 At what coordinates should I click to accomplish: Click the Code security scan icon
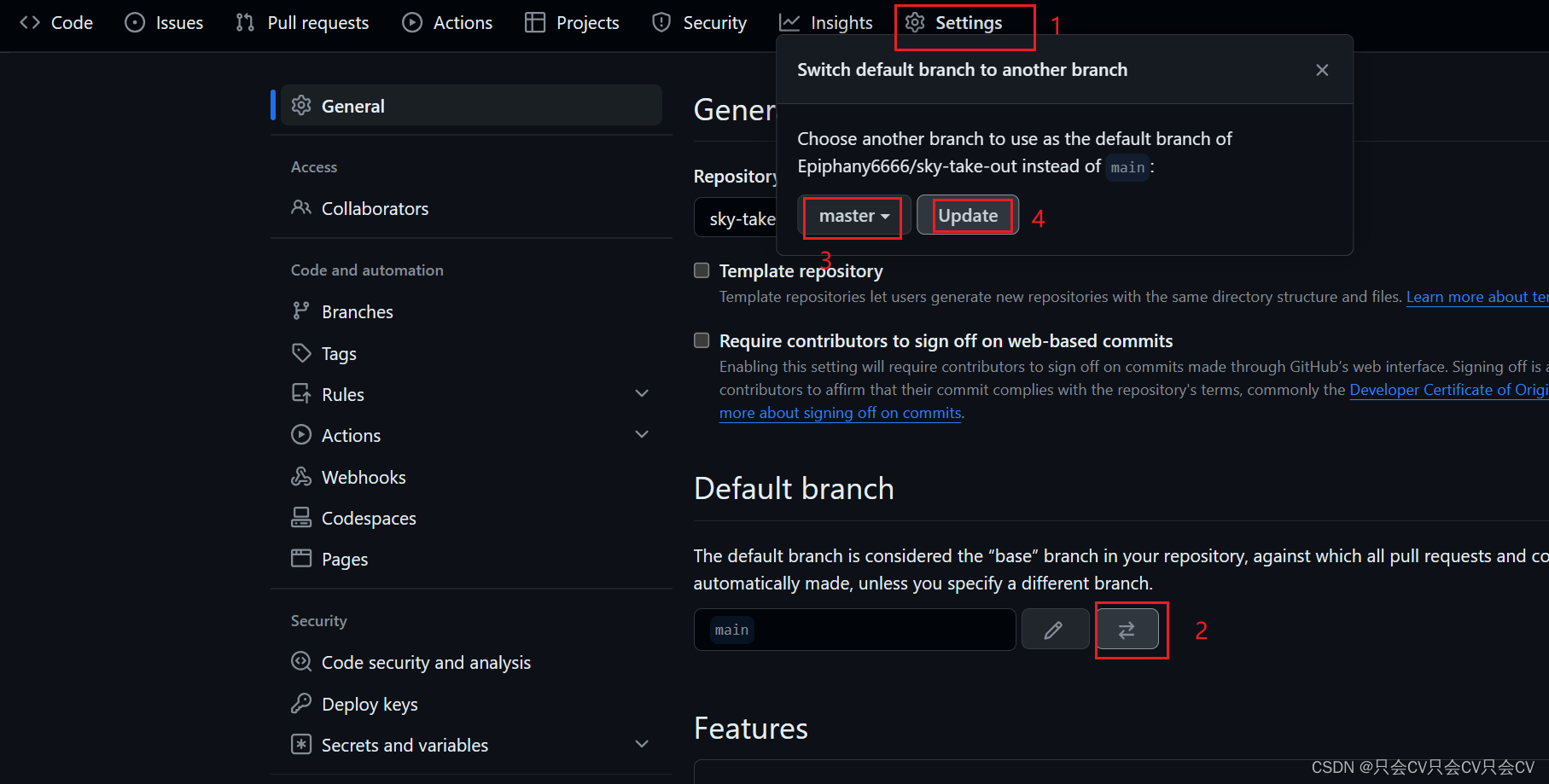click(301, 661)
